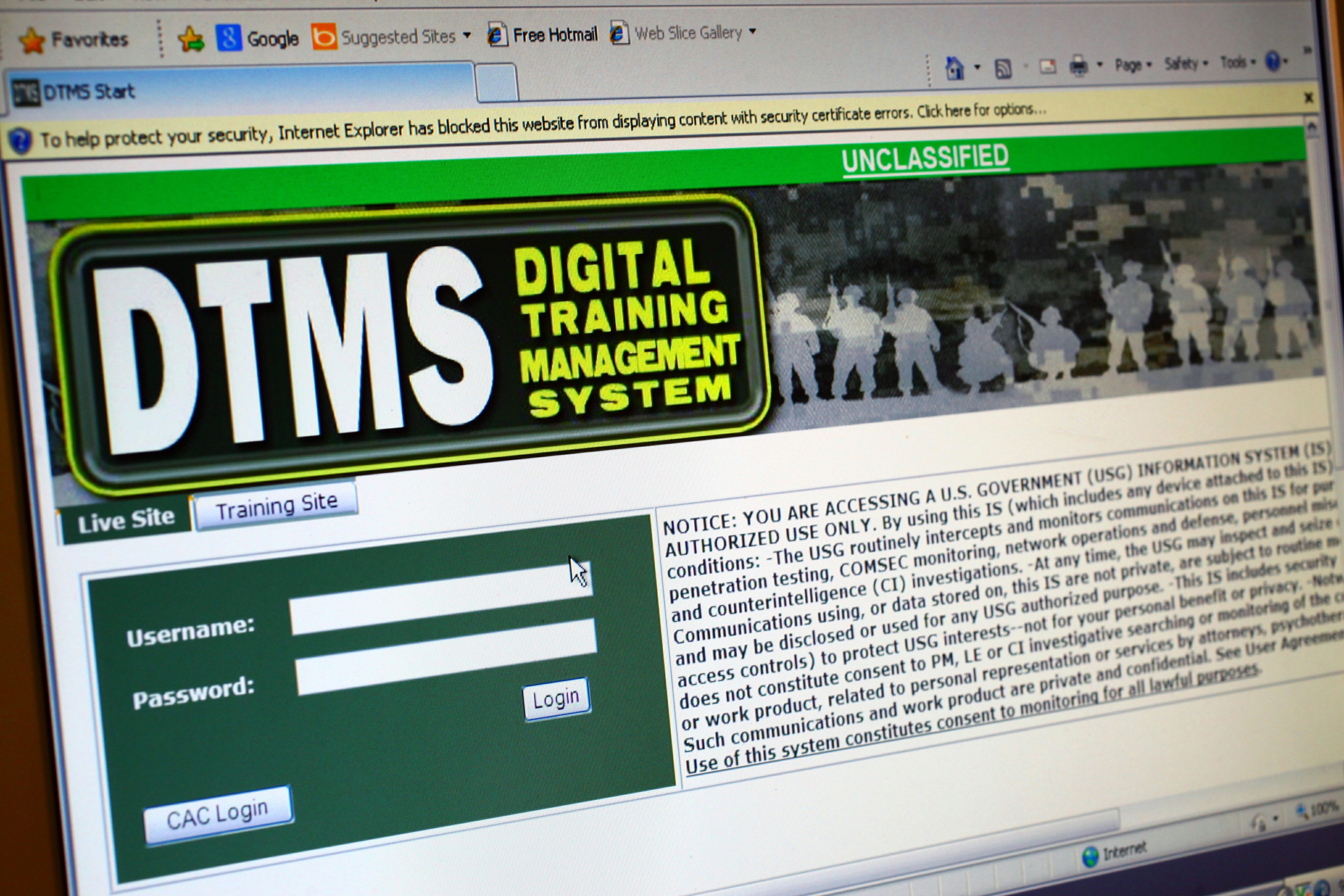1344x896 pixels.
Task: Expand the Print options dropdown arrow
Action: [x=1100, y=65]
